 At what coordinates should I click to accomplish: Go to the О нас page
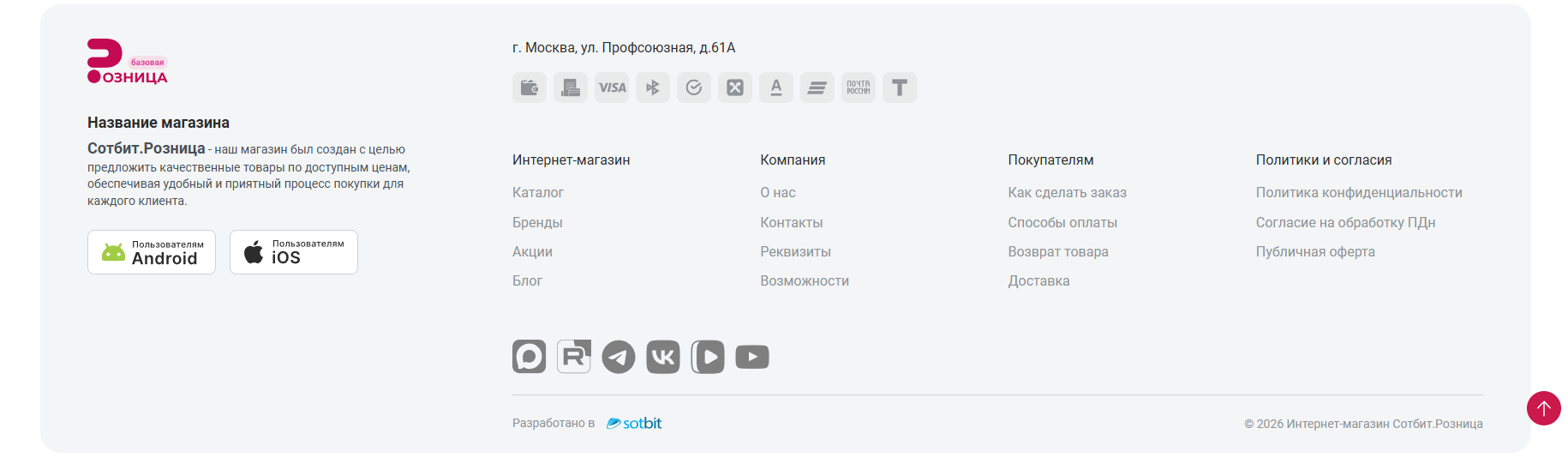tap(778, 193)
